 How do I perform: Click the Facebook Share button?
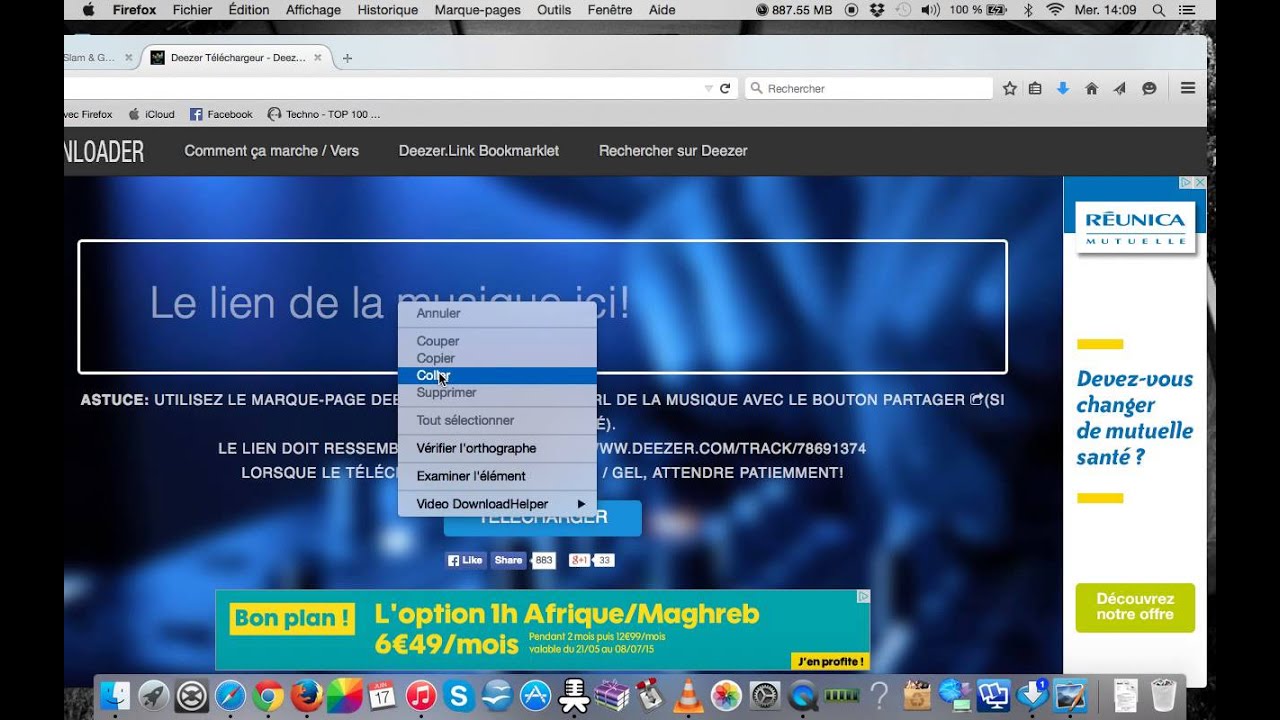pos(508,560)
